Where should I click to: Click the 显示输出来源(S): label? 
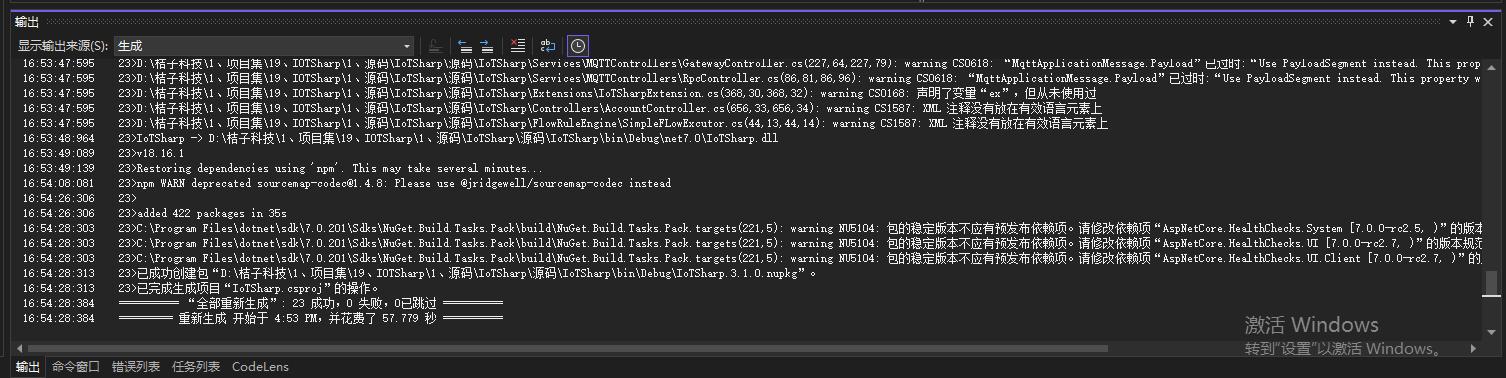point(63,46)
